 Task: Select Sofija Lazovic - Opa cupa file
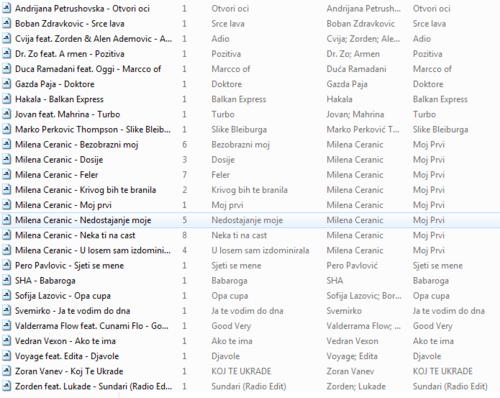pos(63,296)
